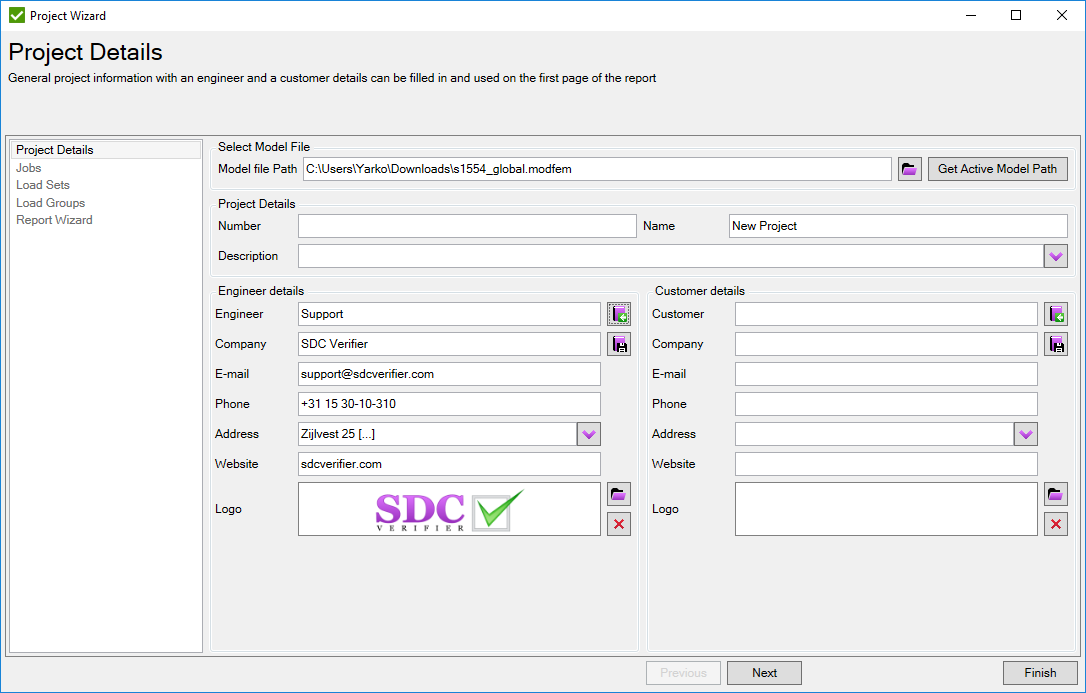This screenshot has width=1086, height=693.
Task: Click the customer E-mail field
Action: pos(887,375)
